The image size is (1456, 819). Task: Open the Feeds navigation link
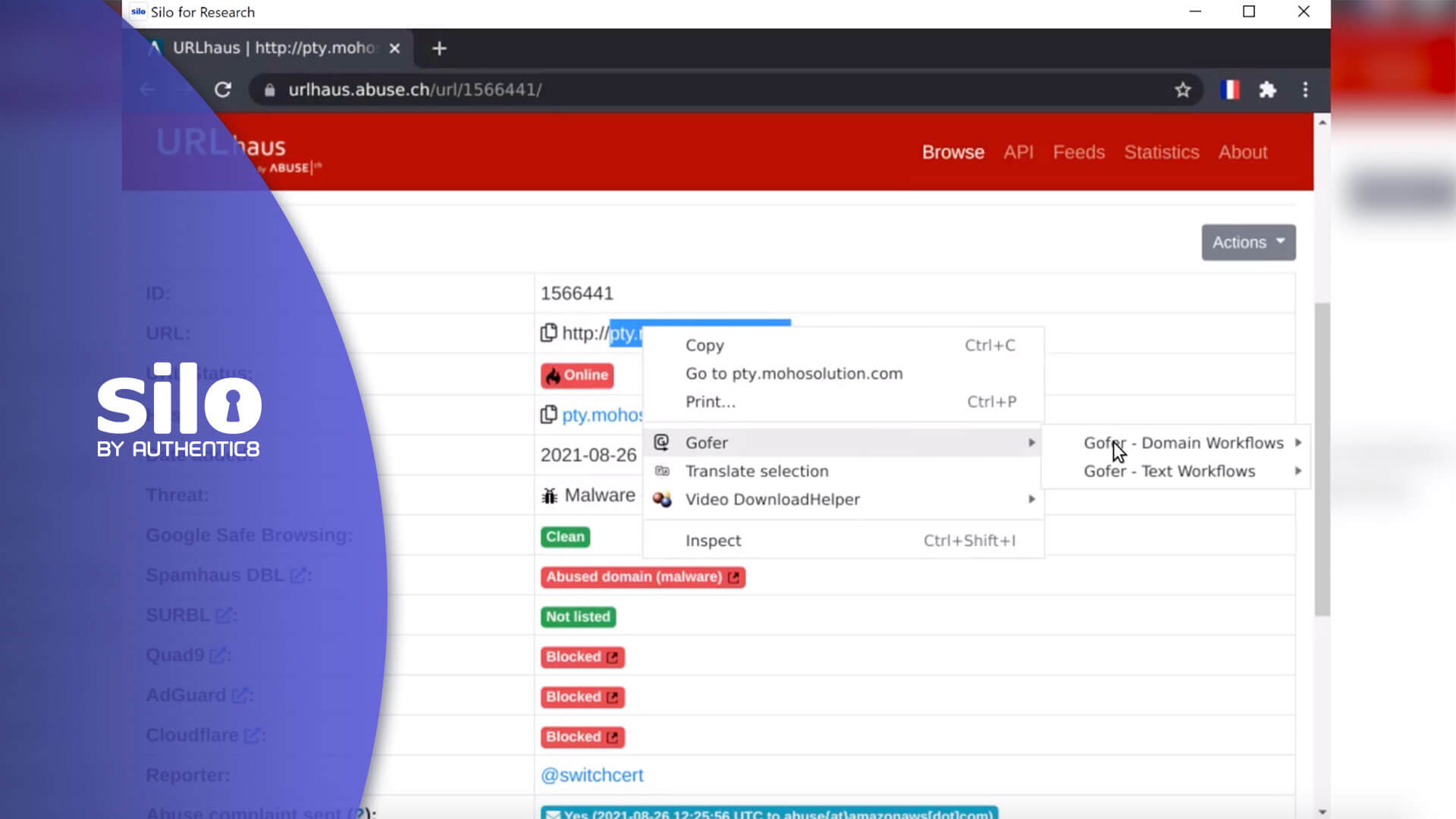[1078, 152]
